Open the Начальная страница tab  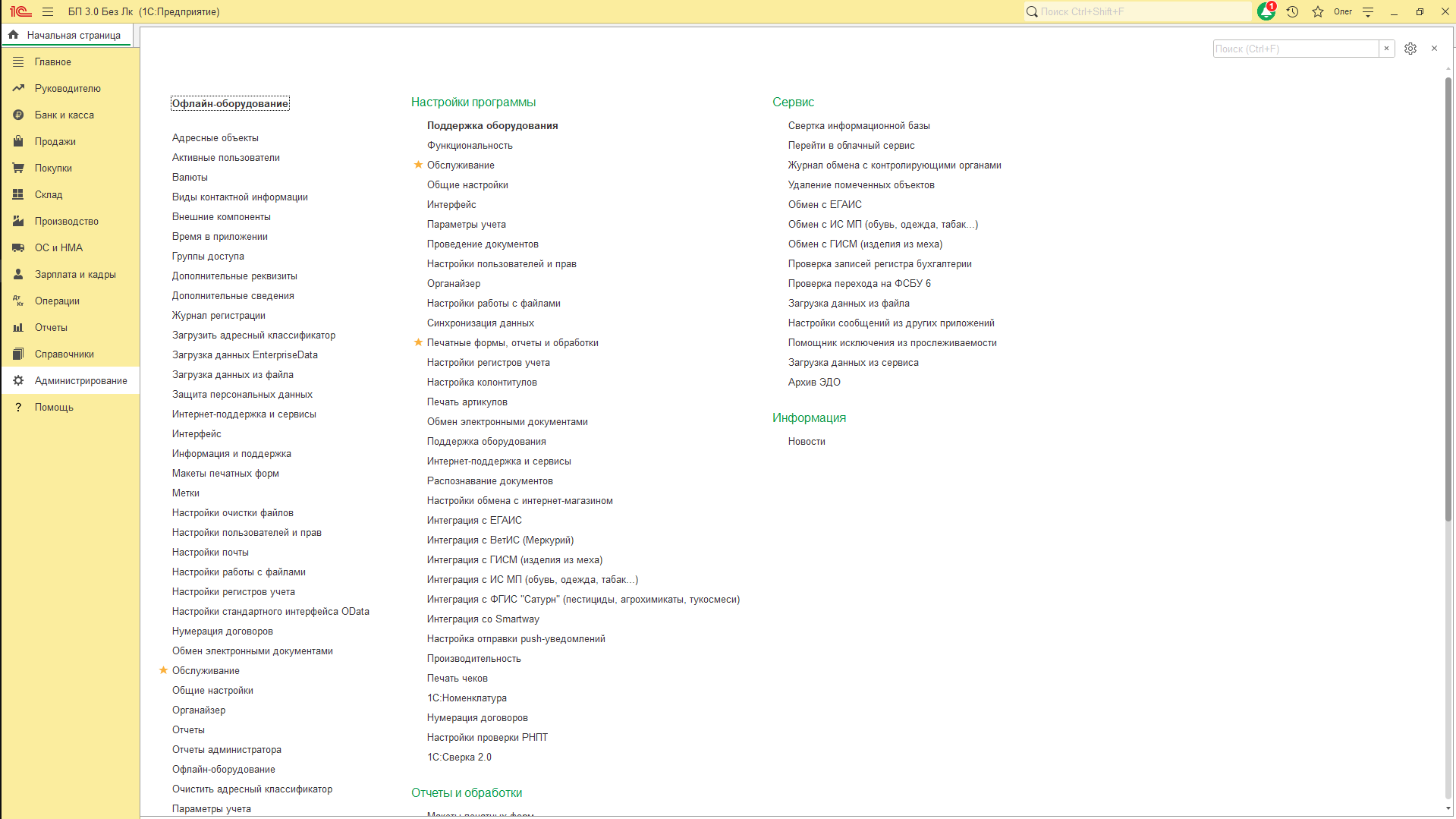pyautogui.click(x=68, y=35)
